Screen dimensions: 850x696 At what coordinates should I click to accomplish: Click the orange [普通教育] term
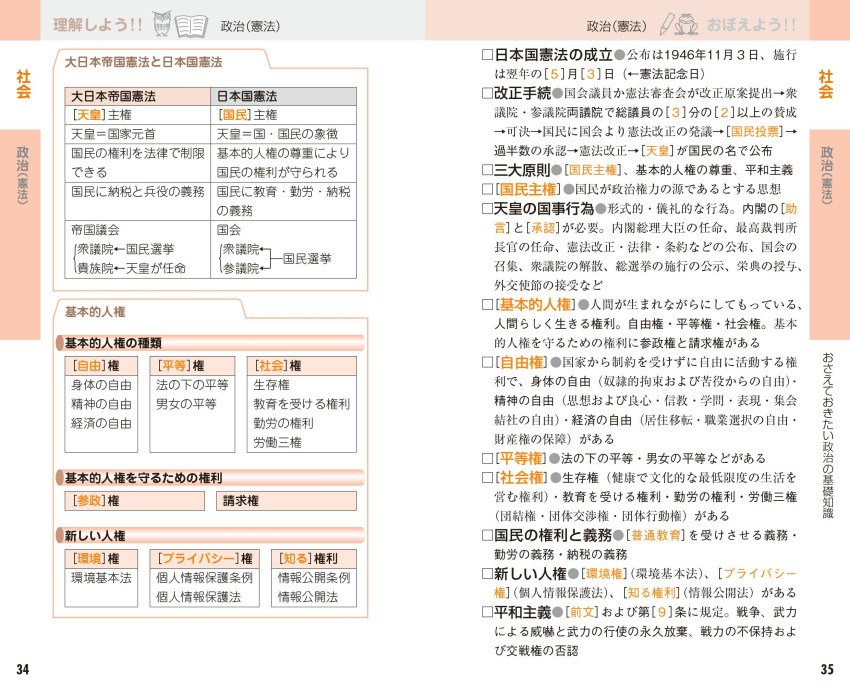(x=656, y=536)
